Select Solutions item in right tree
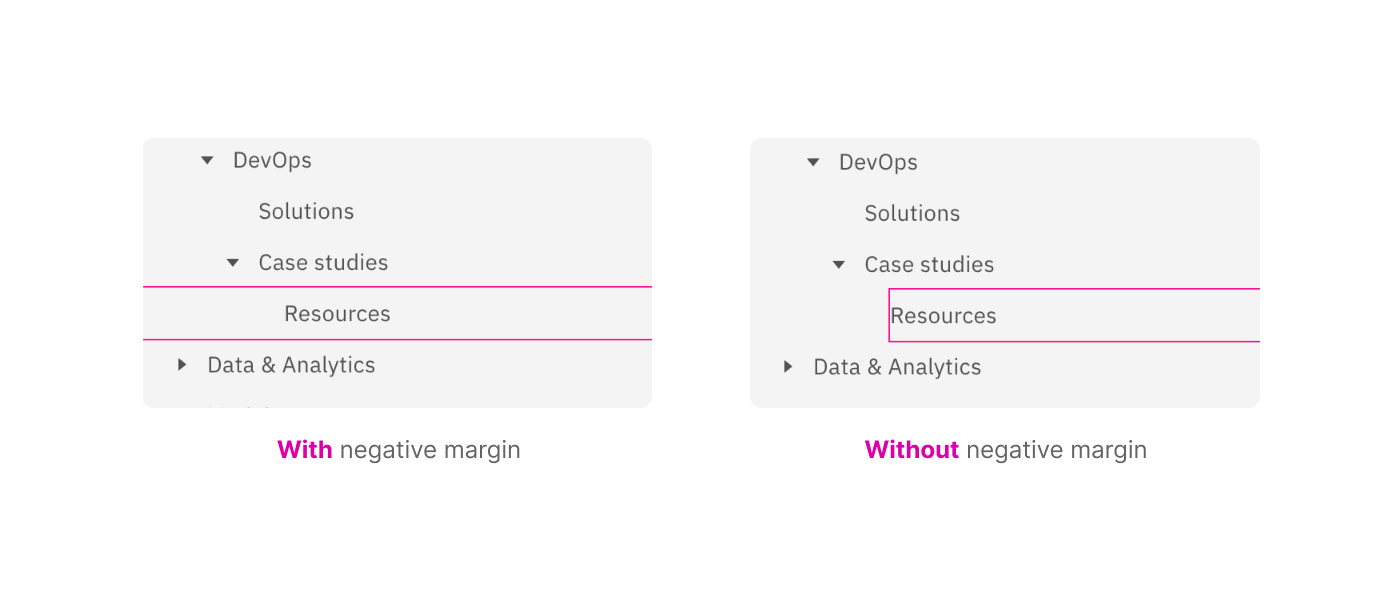The width and height of the screenshot is (1400, 600). pos(912,213)
